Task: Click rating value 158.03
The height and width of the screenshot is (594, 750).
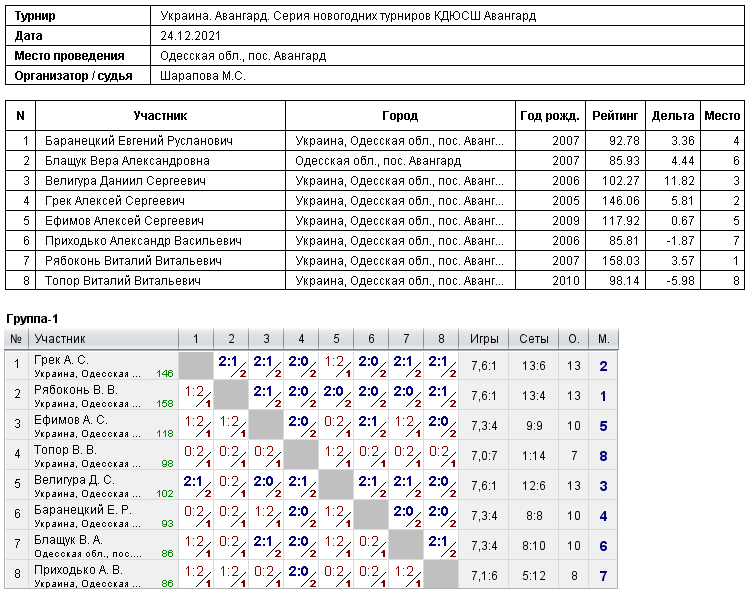Action: tap(621, 261)
